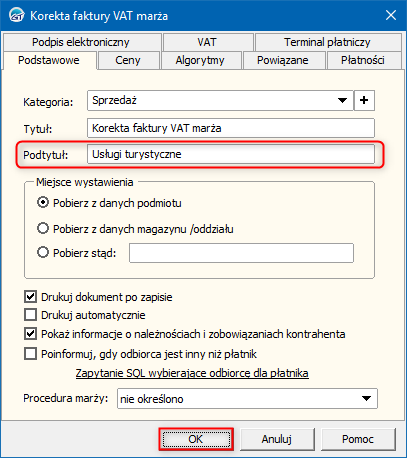
Task: Enable 'Drukuj automatycznie' checkbox
Action: click(30, 315)
